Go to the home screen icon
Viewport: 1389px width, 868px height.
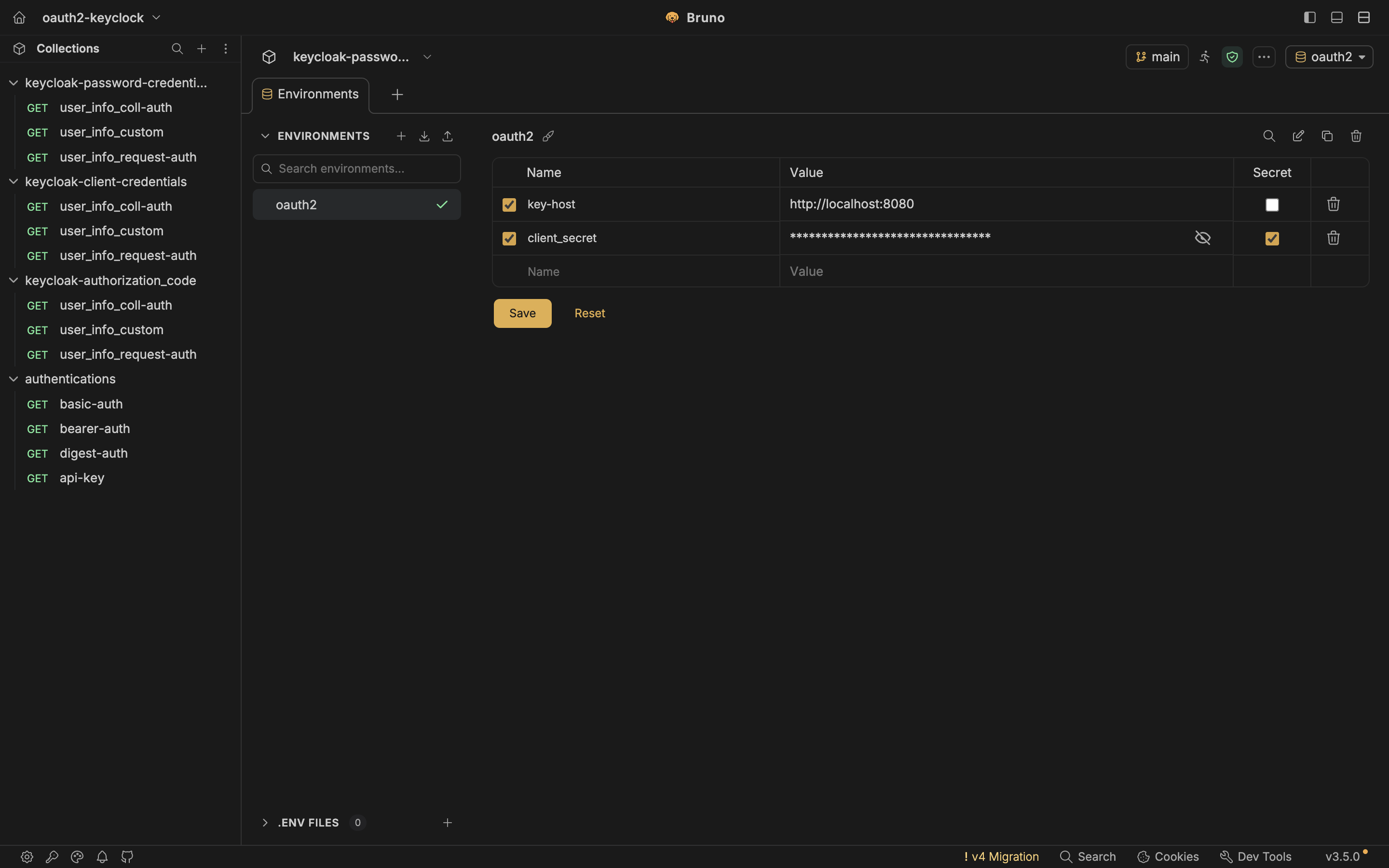pyautogui.click(x=19, y=18)
